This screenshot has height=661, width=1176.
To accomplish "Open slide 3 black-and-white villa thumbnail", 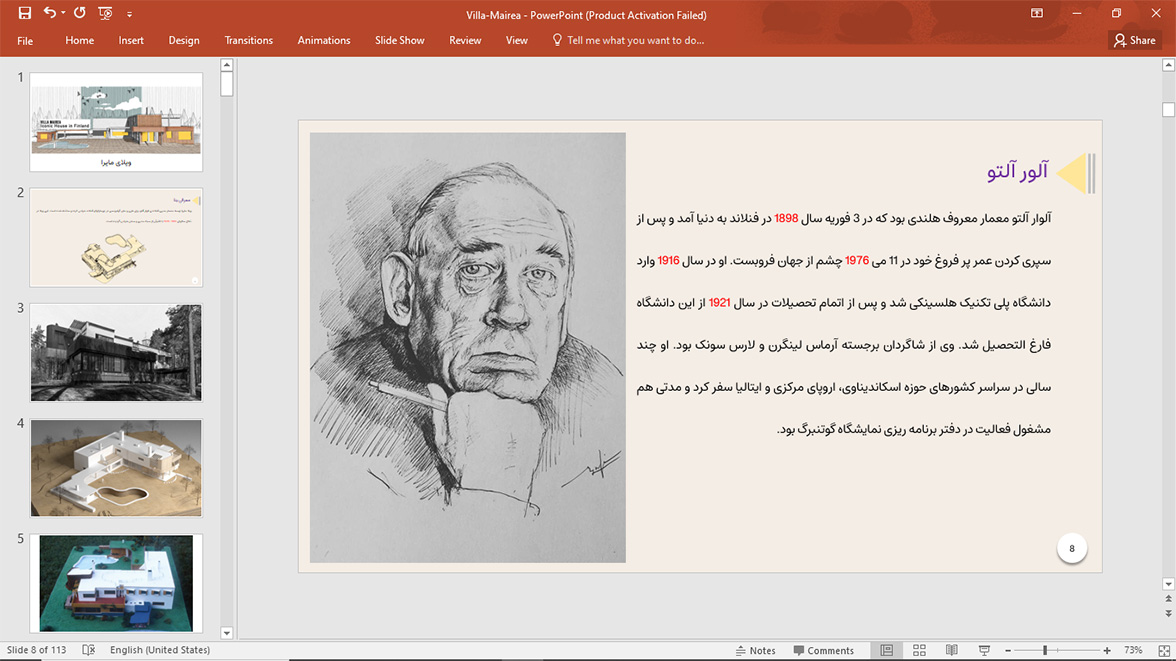I will [116, 353].
